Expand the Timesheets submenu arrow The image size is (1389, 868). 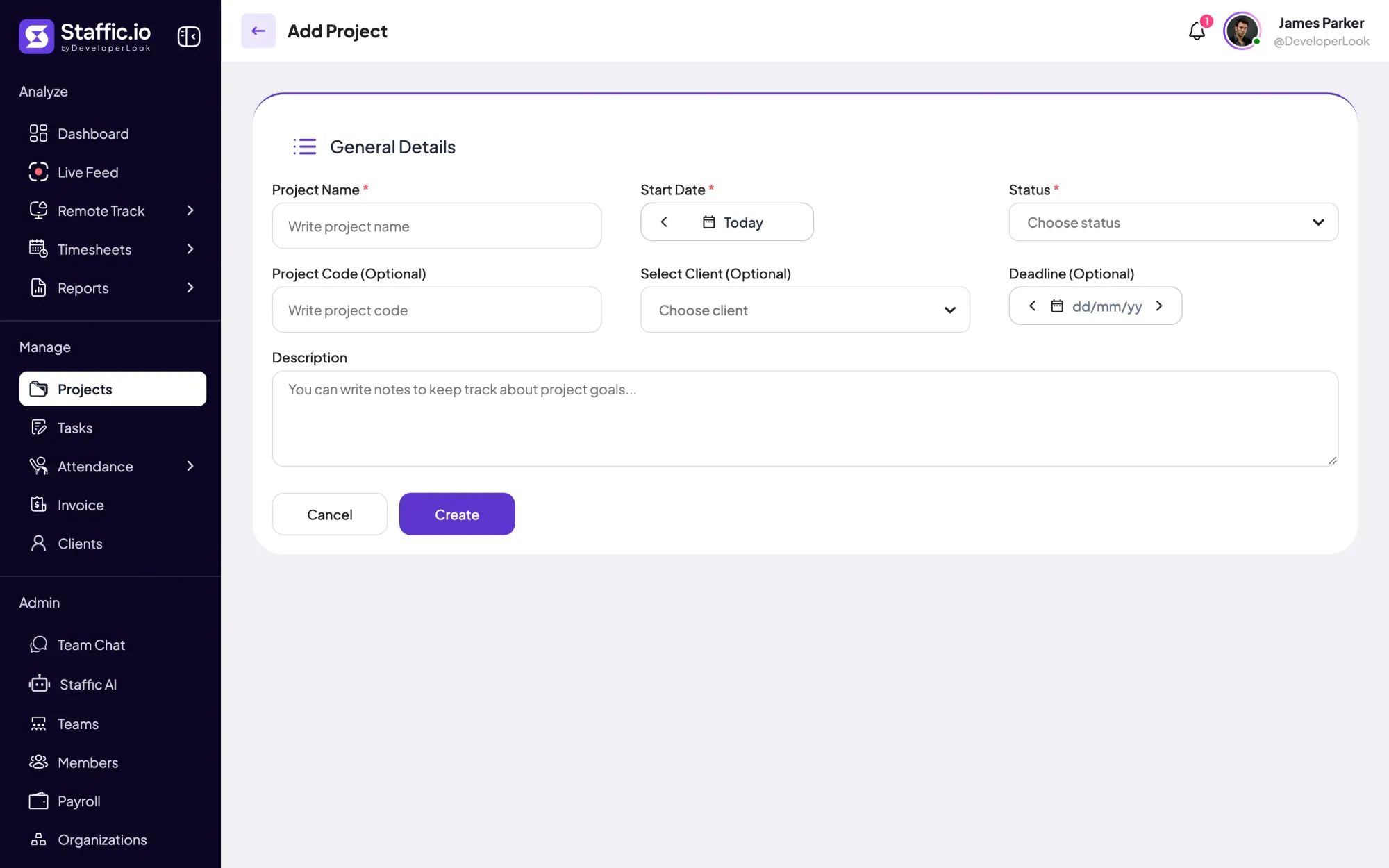190,249
